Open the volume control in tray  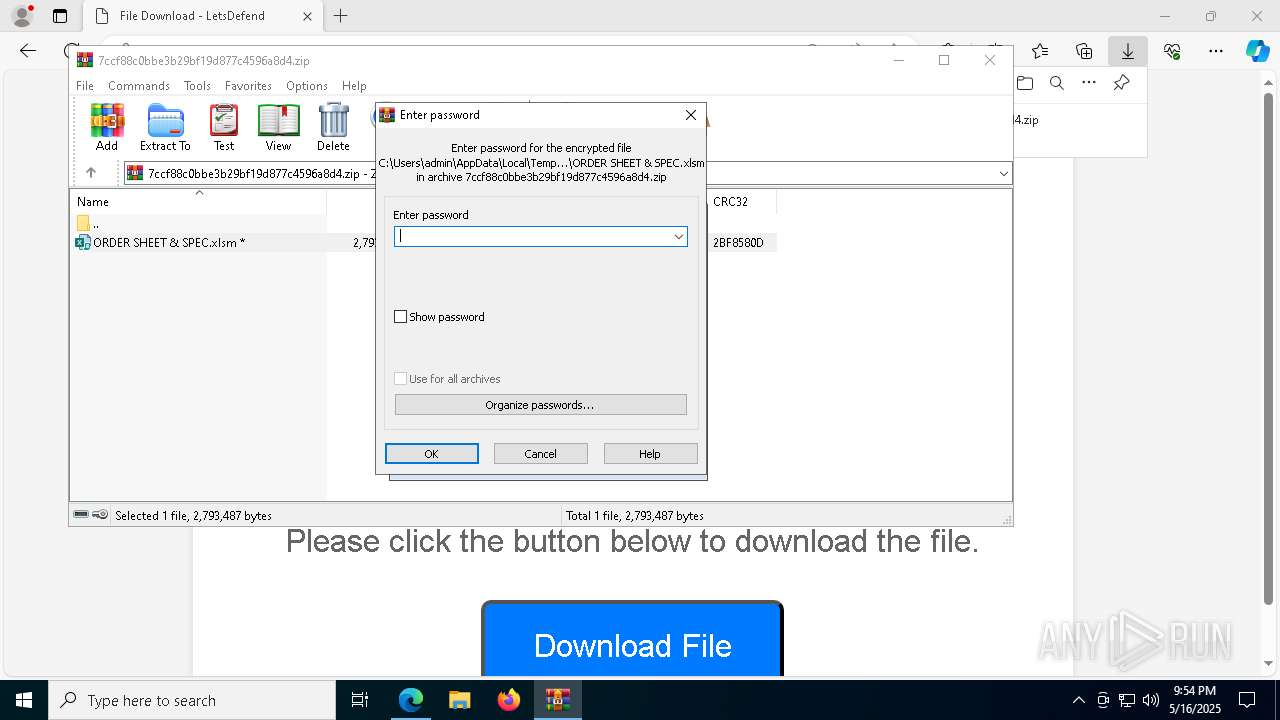1151,700
